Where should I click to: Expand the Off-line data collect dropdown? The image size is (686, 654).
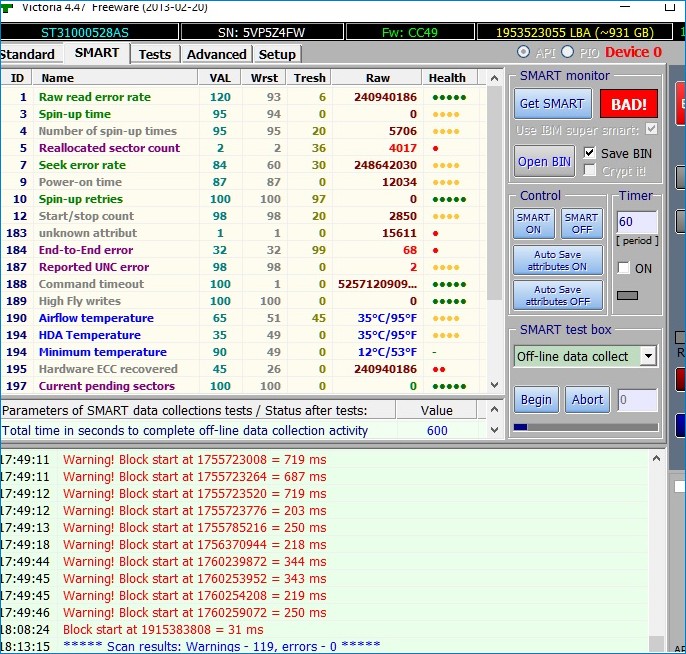coord(648,356)
